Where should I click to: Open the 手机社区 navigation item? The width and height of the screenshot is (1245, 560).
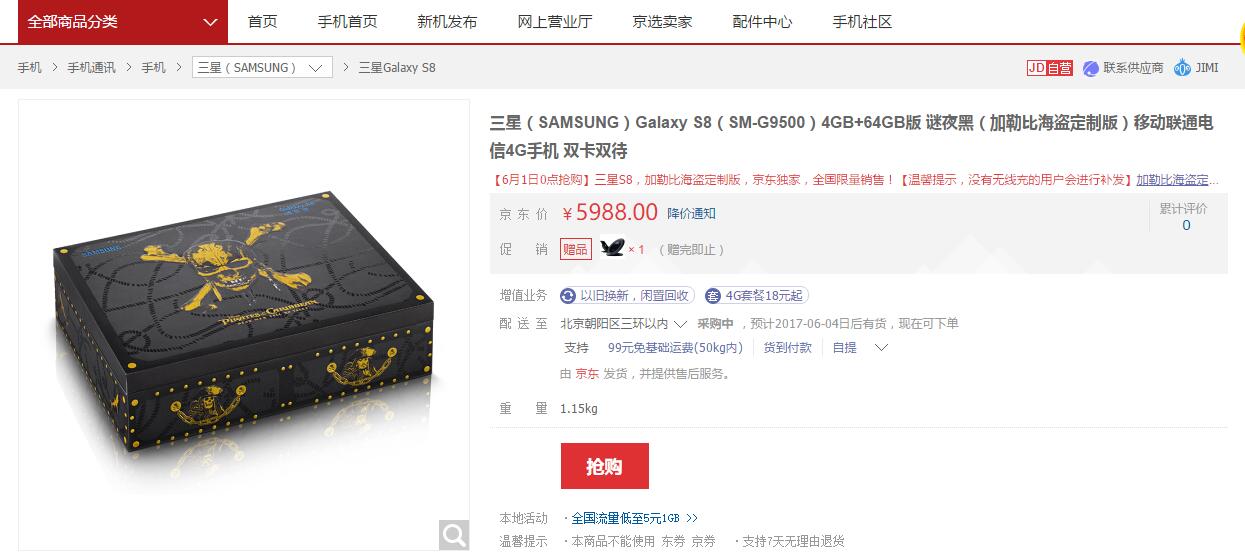(x=862, y=22)
